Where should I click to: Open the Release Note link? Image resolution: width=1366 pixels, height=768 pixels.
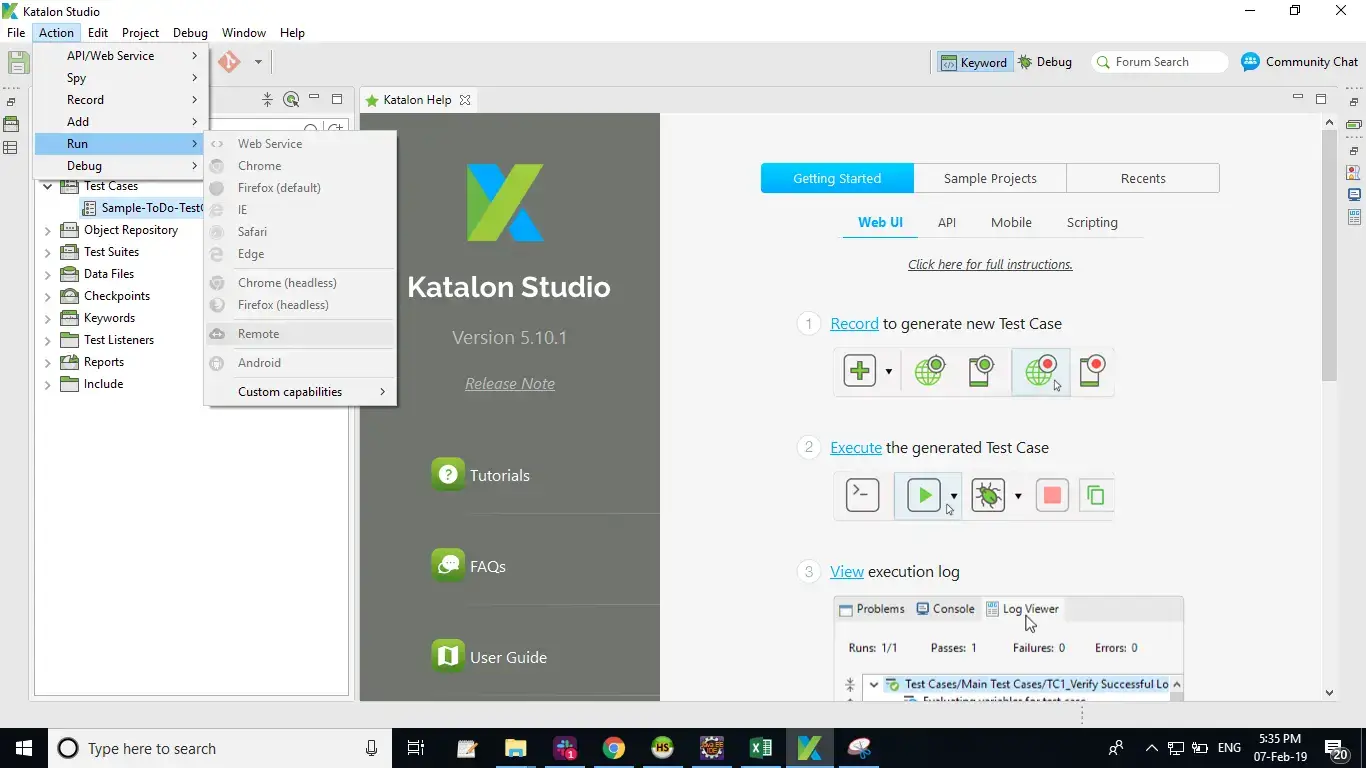point(509,384)
